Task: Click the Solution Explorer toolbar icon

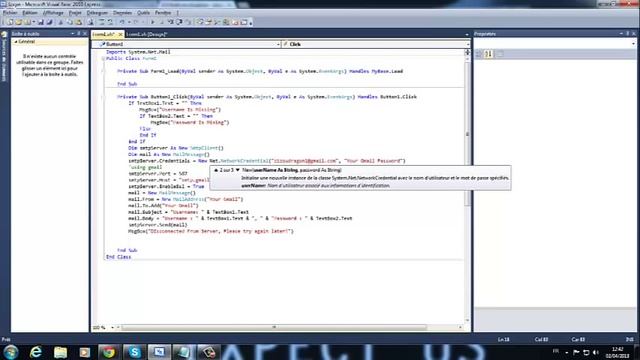Action: tap(199, 22)
